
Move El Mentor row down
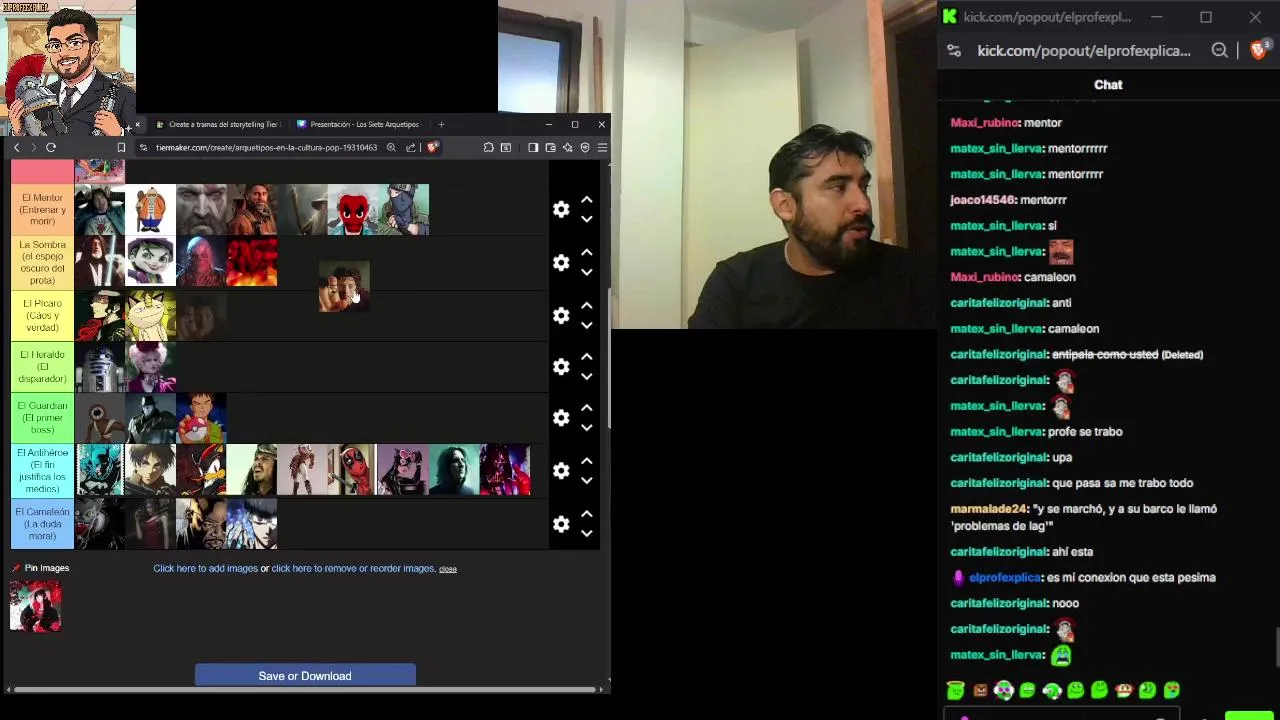[x=587, y=219]
